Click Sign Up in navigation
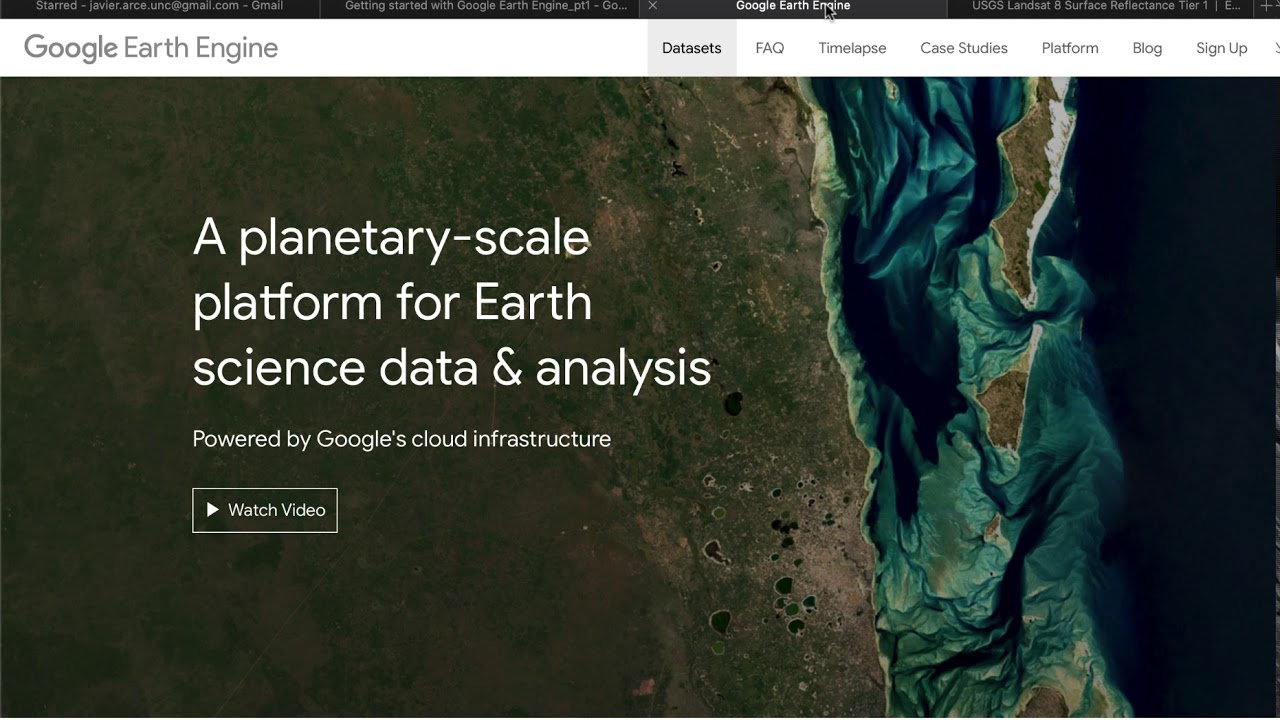The width and height of the screenshot is (1280, 720). click(1221, 48)
